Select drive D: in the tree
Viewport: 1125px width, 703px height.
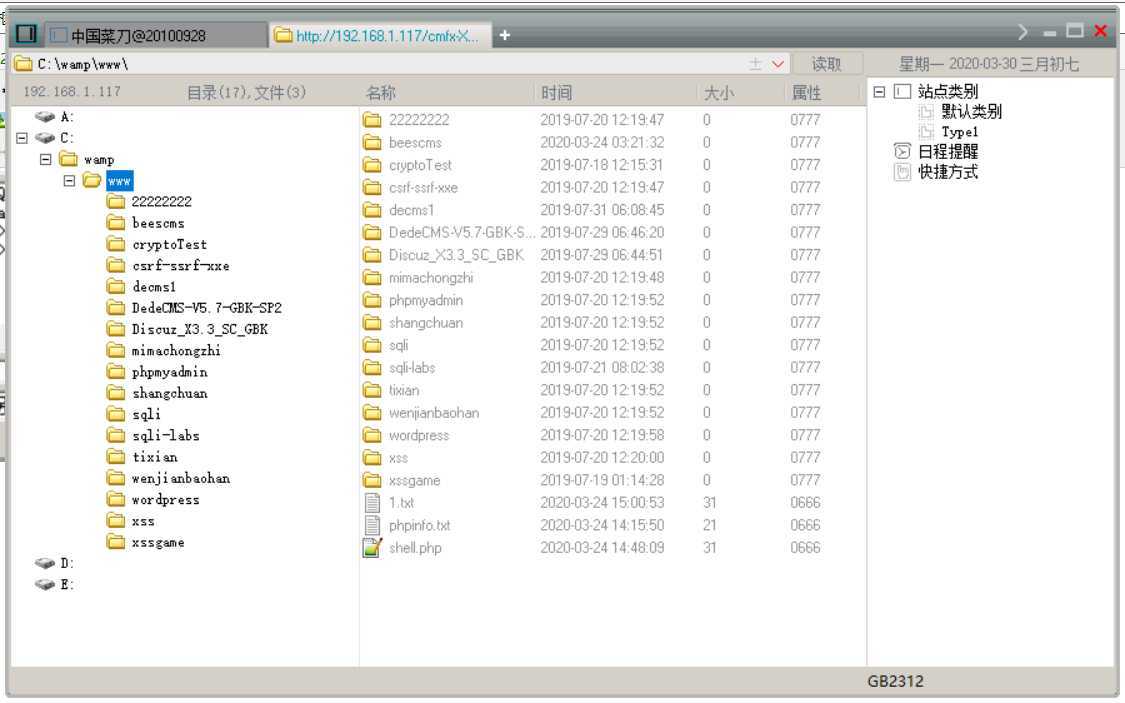pos(67,563)
